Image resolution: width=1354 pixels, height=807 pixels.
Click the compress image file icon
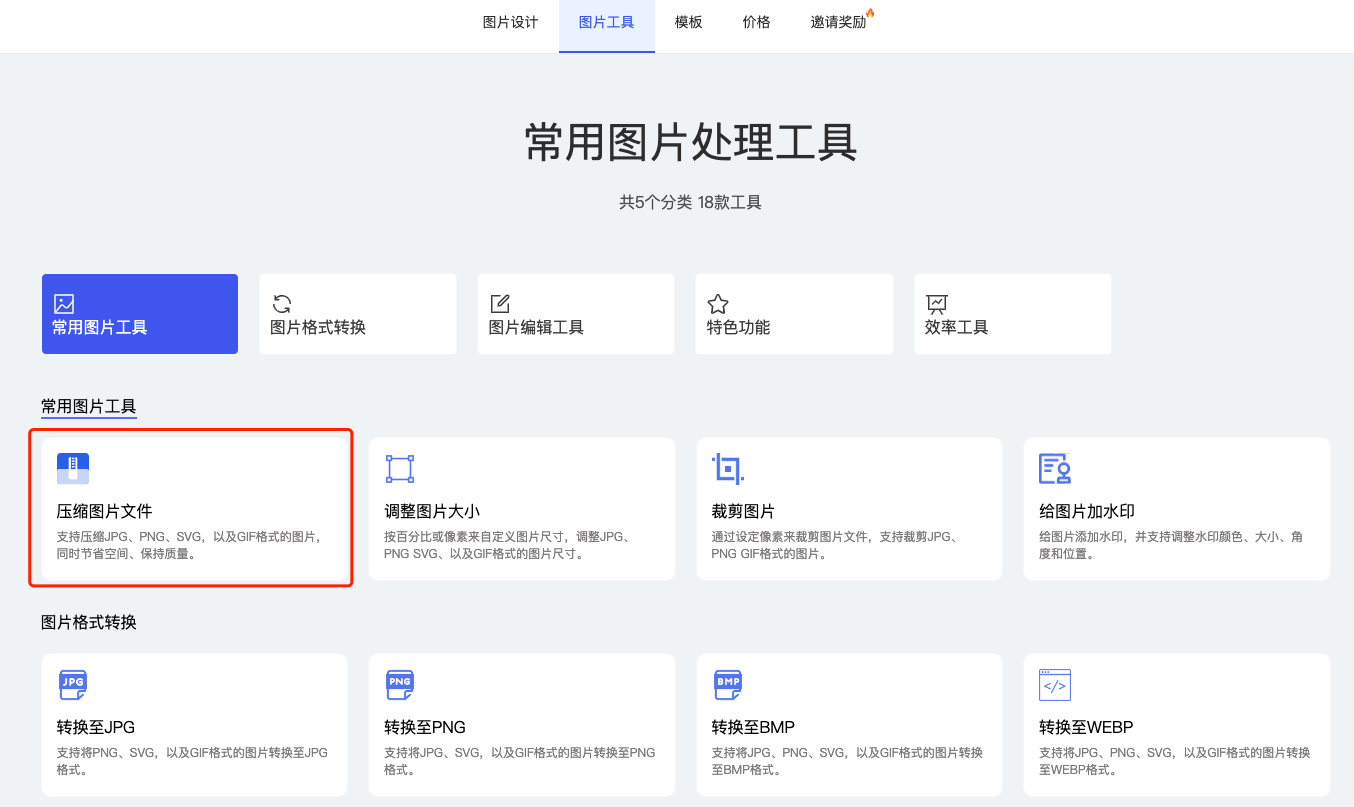(x=73, y=469)
